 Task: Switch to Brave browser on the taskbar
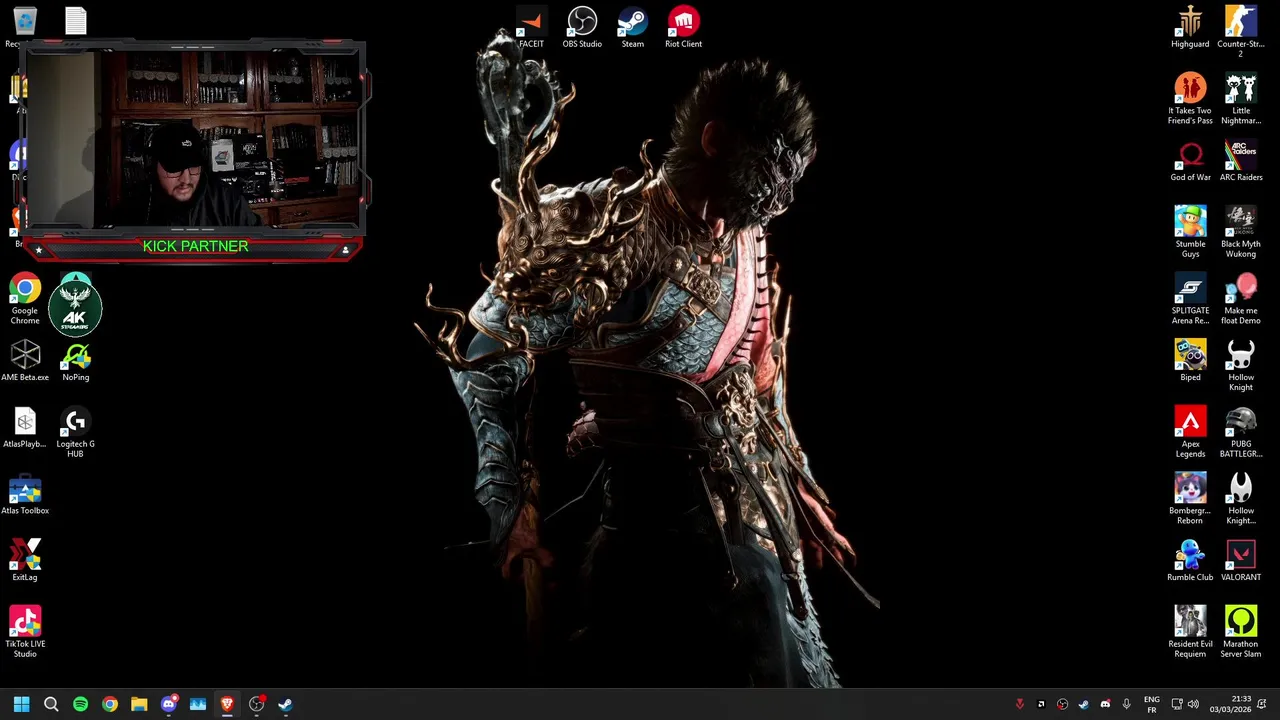click(x=227, y=704)
